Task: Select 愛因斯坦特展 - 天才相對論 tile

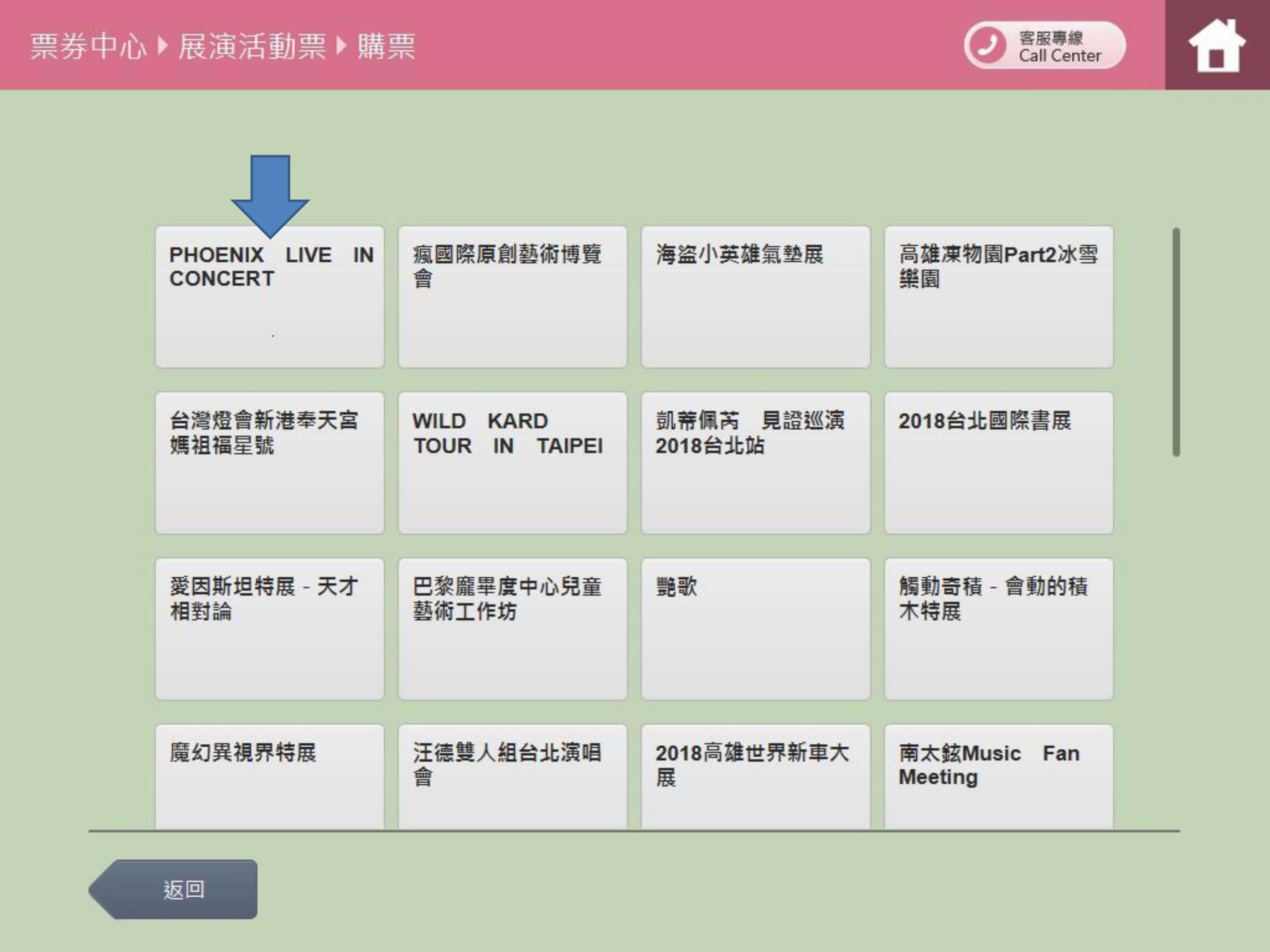Action: tap(269, 628)
